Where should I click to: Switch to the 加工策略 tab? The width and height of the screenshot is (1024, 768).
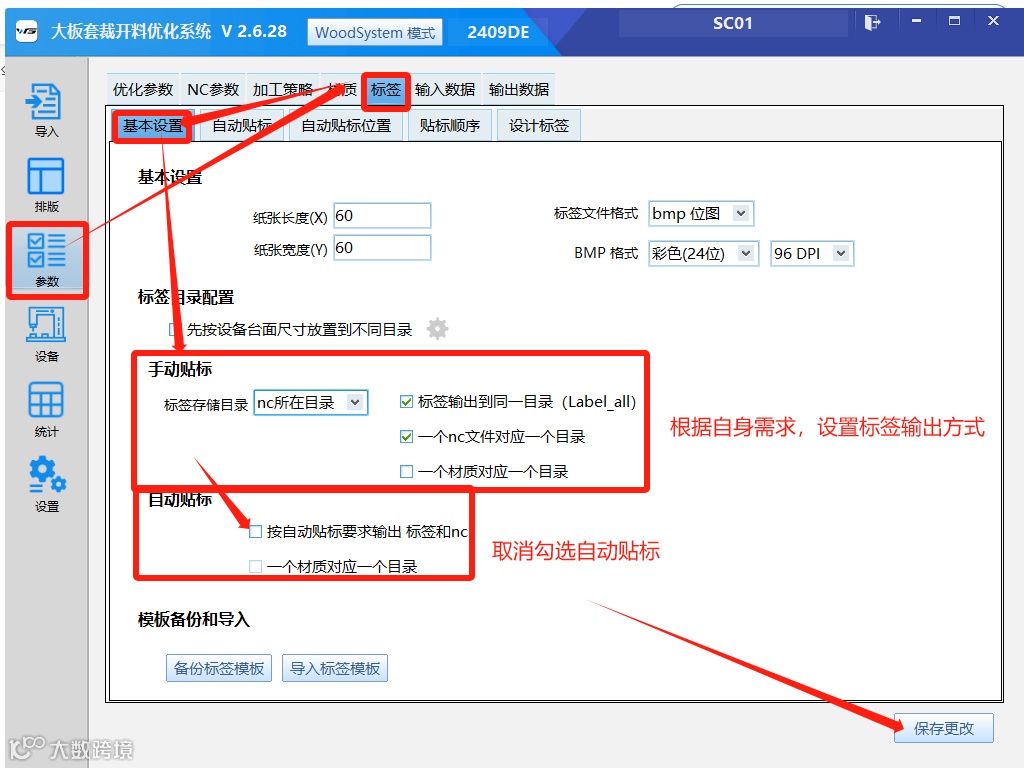coord(283,89)
